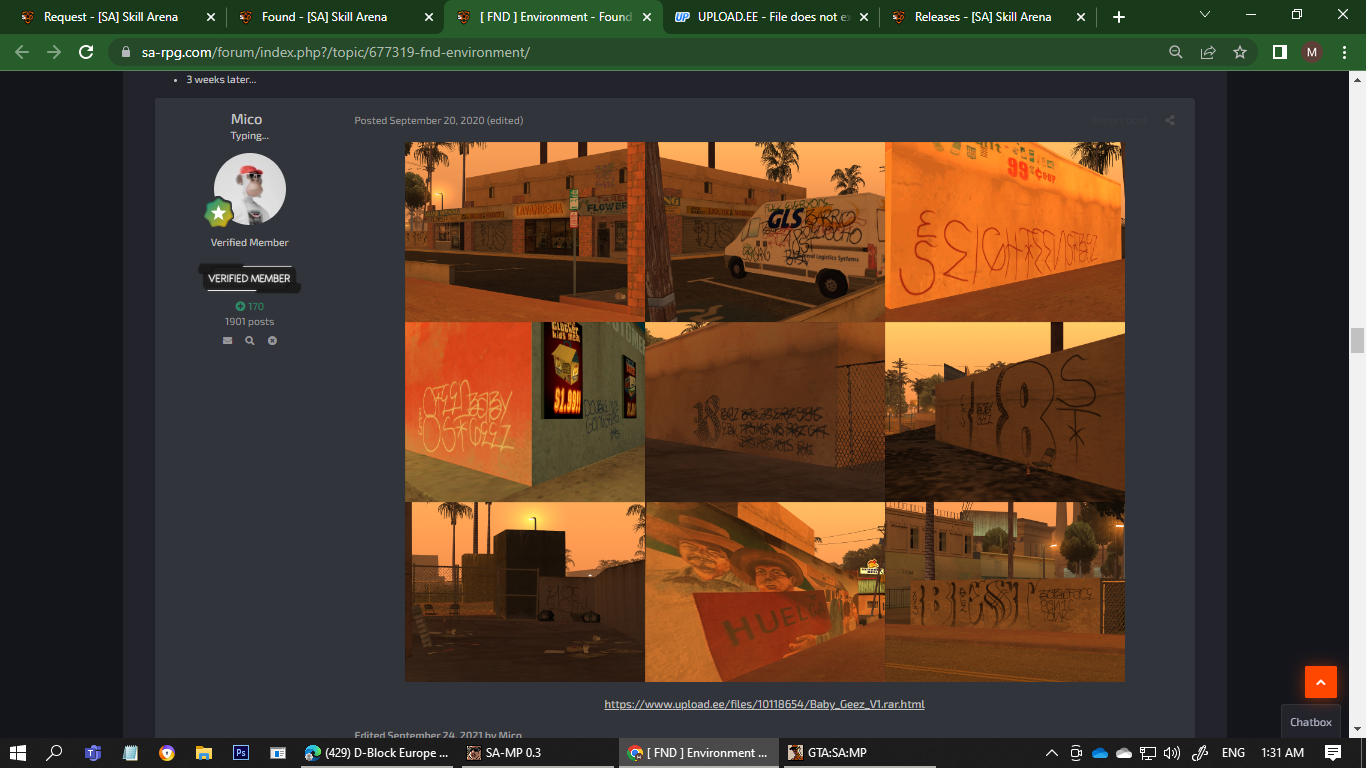The image size is (1366, 768).
Task: Close the UPLOAD.EE tab
Action: 864,17
